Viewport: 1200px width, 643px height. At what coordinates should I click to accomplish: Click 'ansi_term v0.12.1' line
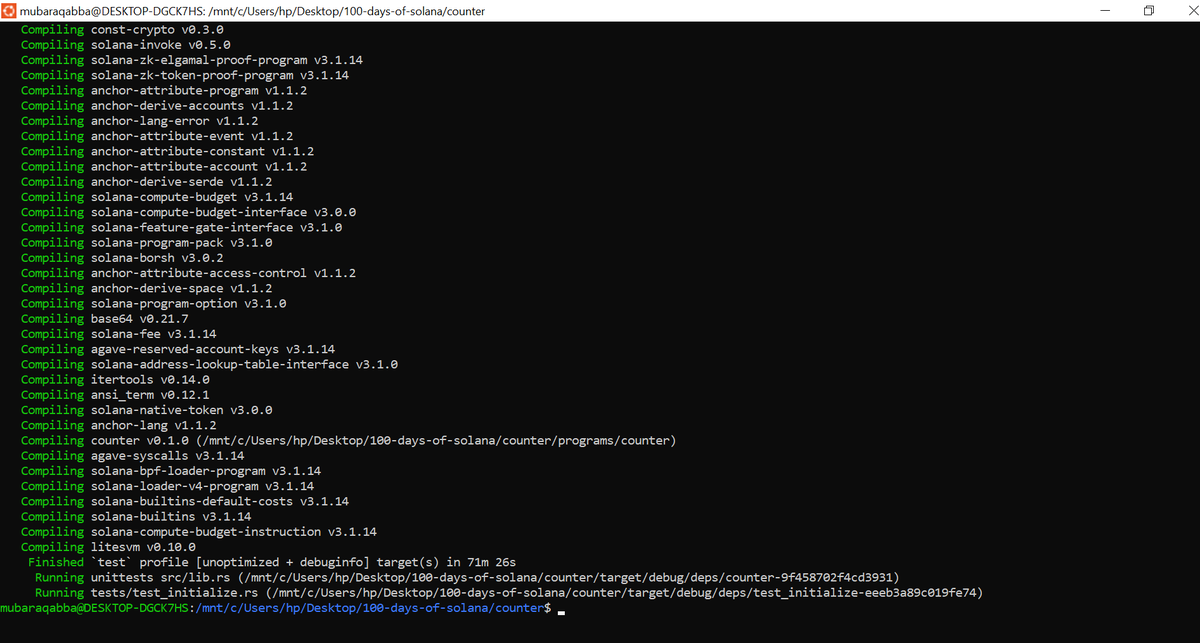115,395
